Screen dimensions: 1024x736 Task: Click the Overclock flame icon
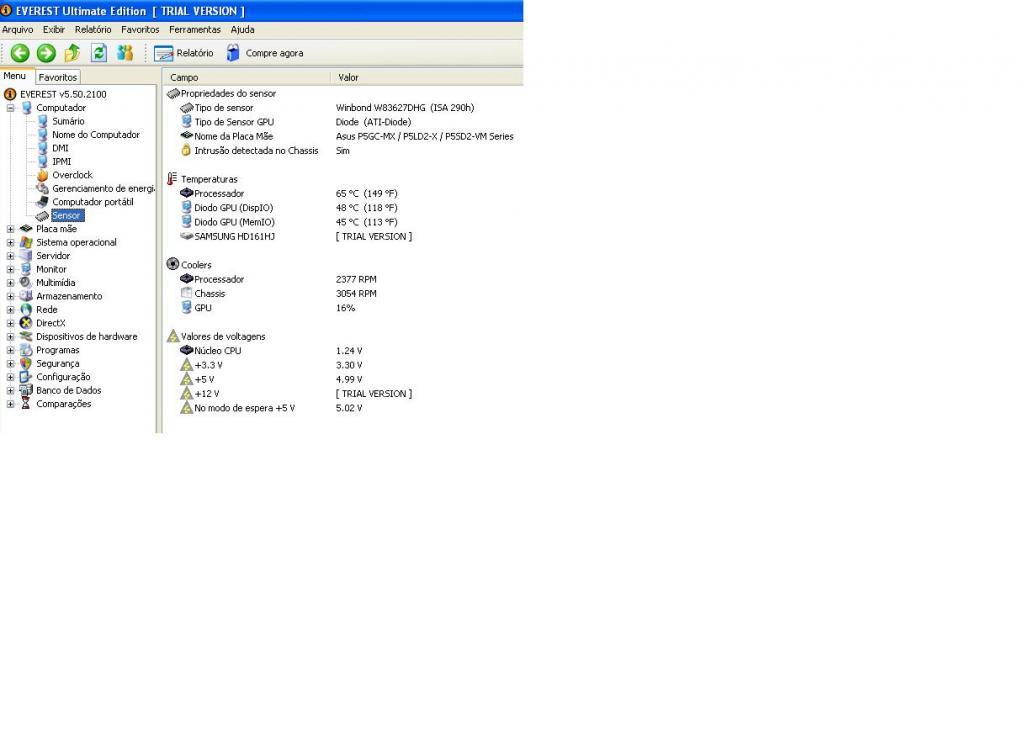tap(42, 175)
